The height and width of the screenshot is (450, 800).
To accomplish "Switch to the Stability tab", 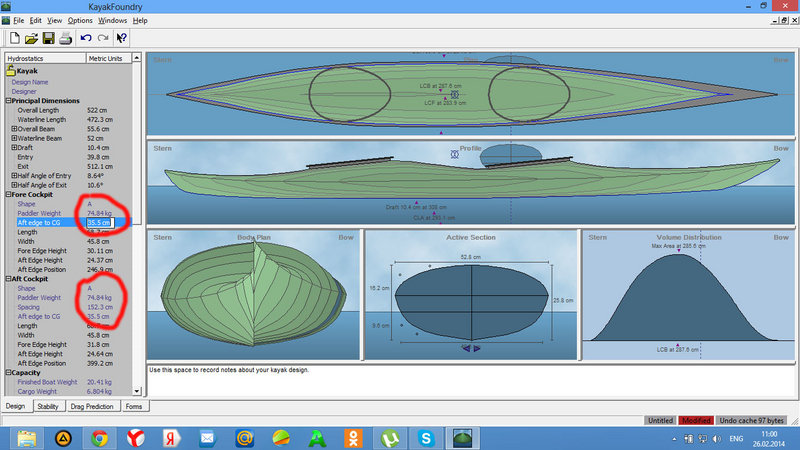I will tap(48, 407).
